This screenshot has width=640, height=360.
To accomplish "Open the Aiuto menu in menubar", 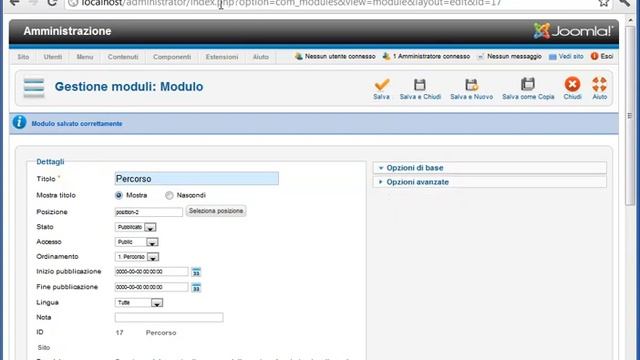I will (260, 57).
